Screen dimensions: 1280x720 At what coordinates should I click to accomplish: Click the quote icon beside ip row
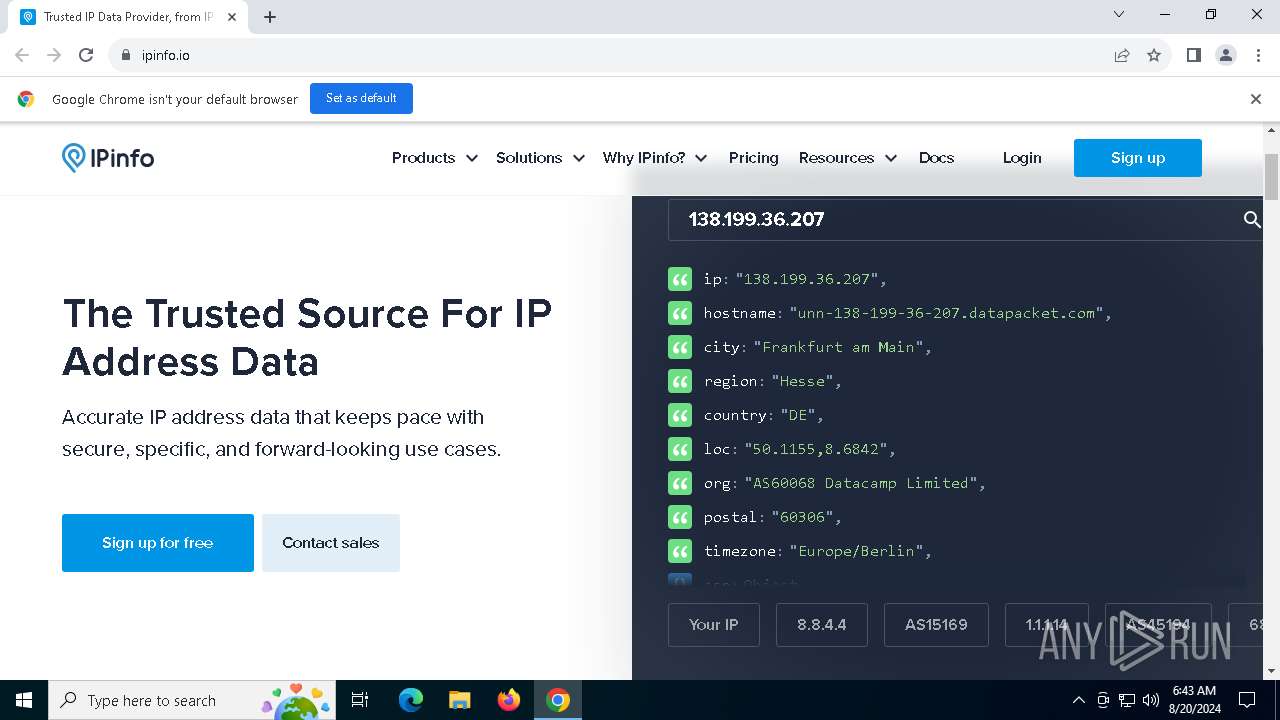[x=680, y=279]
